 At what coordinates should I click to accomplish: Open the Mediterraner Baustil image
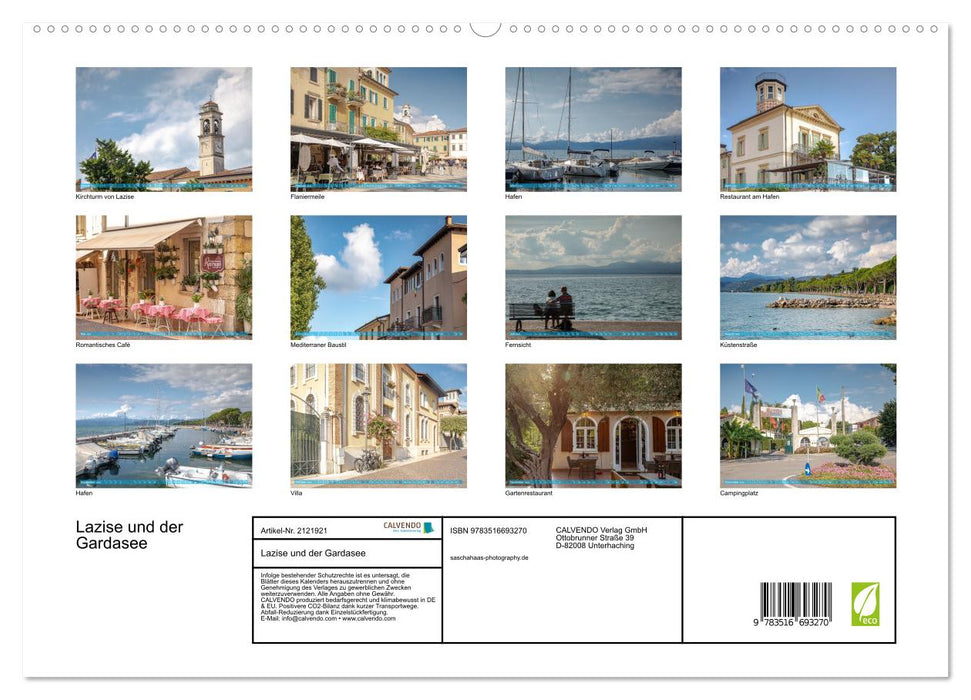(x=378, y=277)
